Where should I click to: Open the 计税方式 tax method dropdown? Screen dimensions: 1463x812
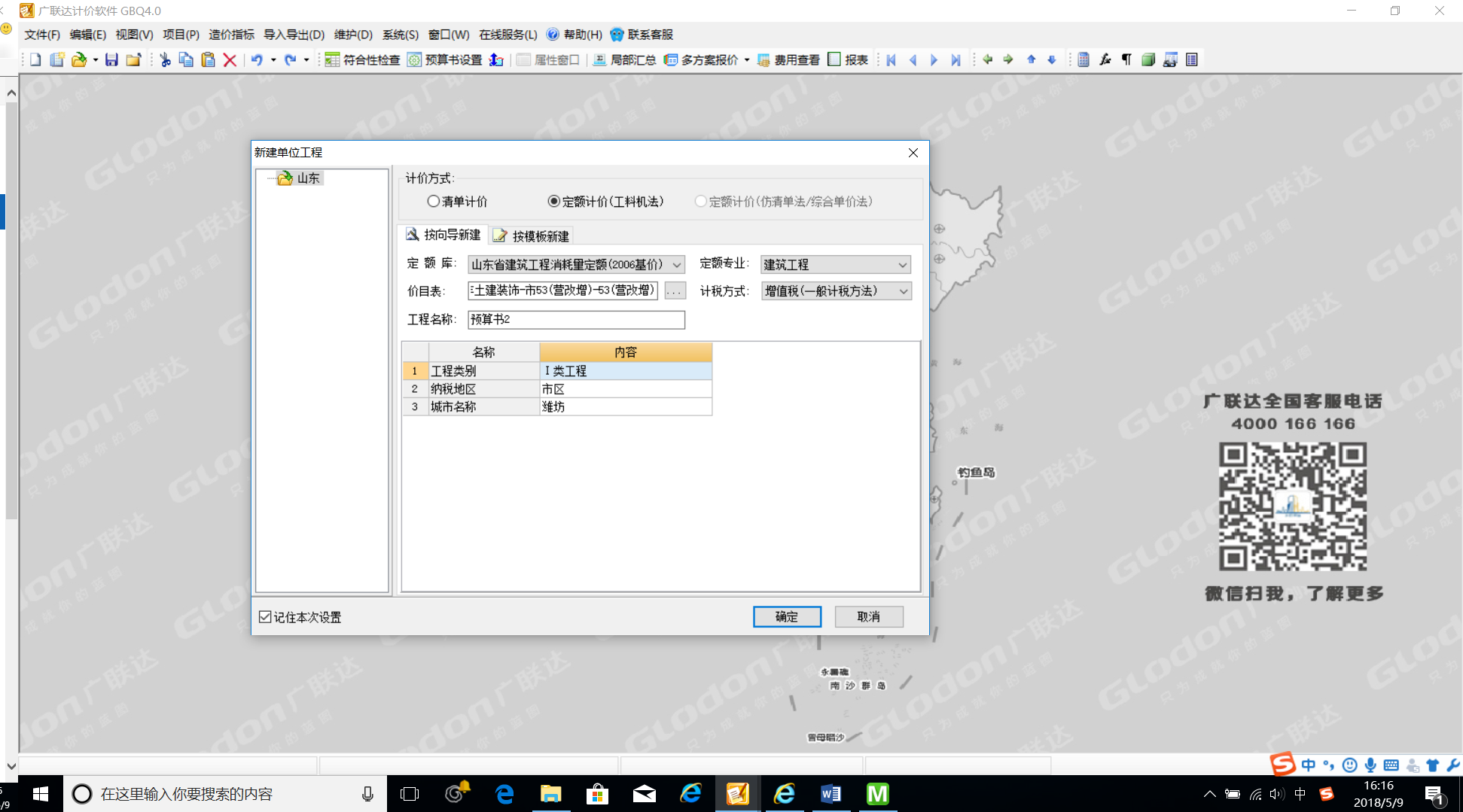pos(903,291)
